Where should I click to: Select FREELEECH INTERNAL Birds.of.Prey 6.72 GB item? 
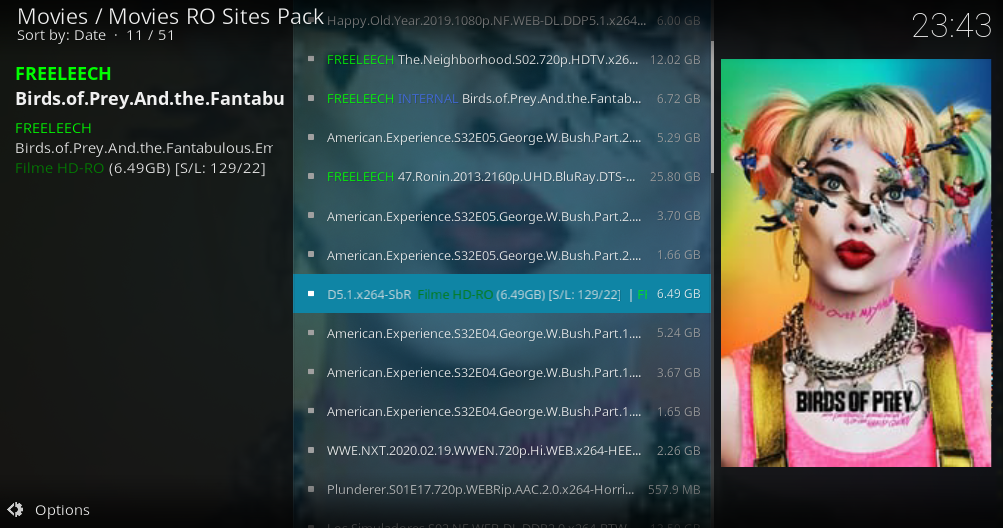(x=502, y=99)
